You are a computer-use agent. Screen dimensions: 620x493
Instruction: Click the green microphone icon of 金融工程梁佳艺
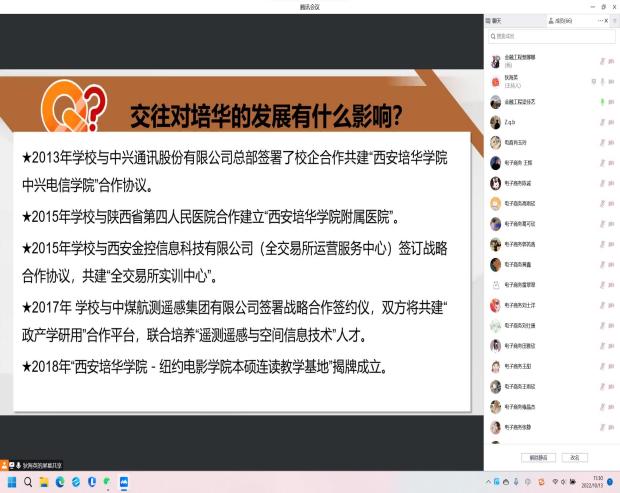tap(603, 102)
